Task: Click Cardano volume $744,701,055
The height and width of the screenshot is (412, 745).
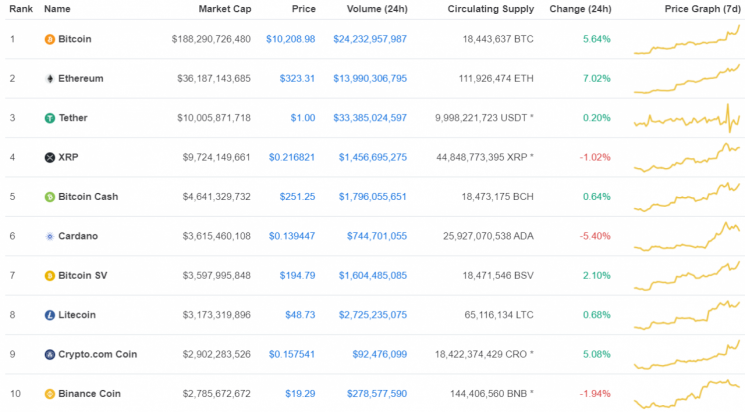Action: pyautogui.click(x=377, y=236)
